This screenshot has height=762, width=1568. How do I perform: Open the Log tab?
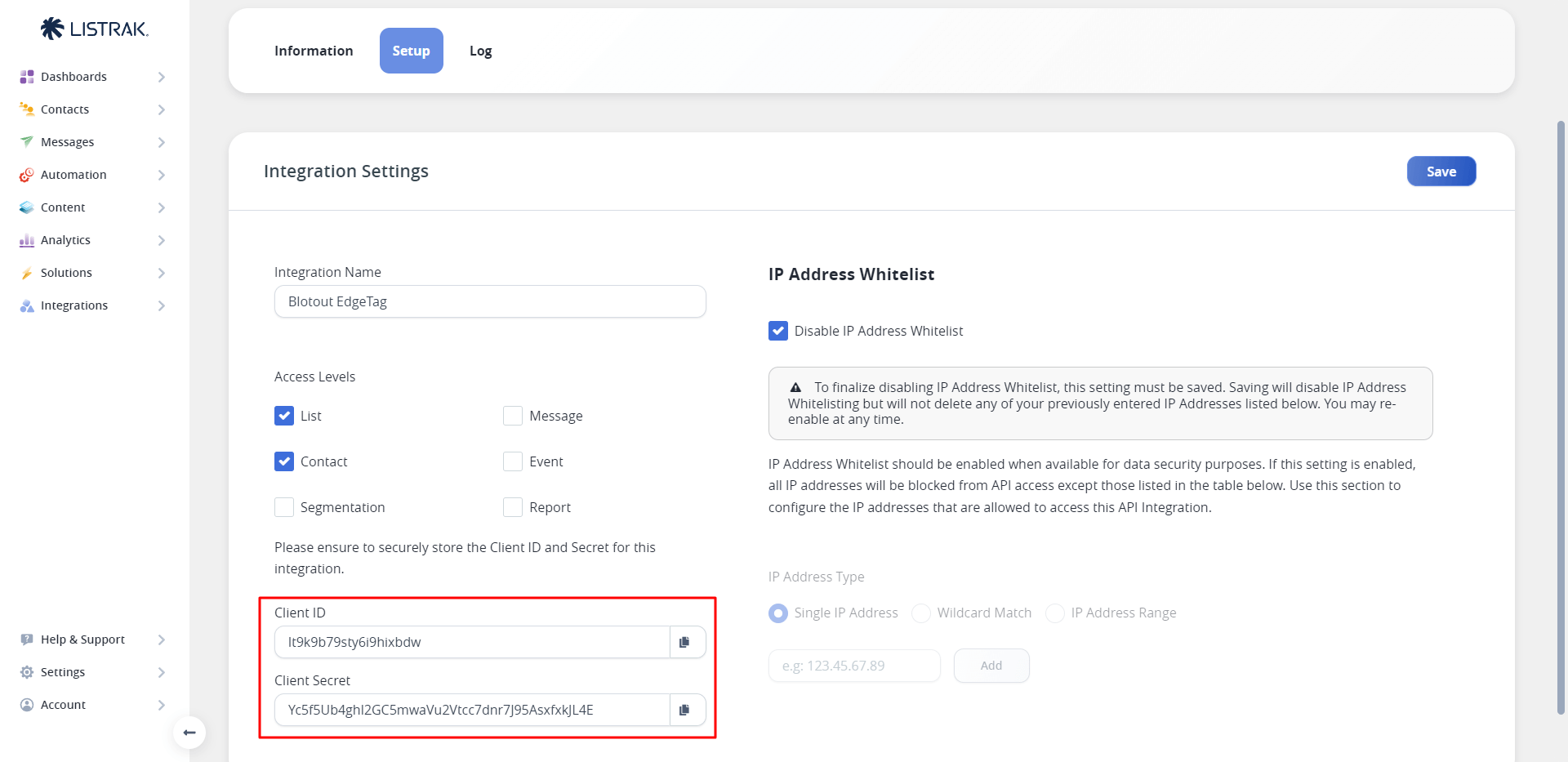[480, 51]
